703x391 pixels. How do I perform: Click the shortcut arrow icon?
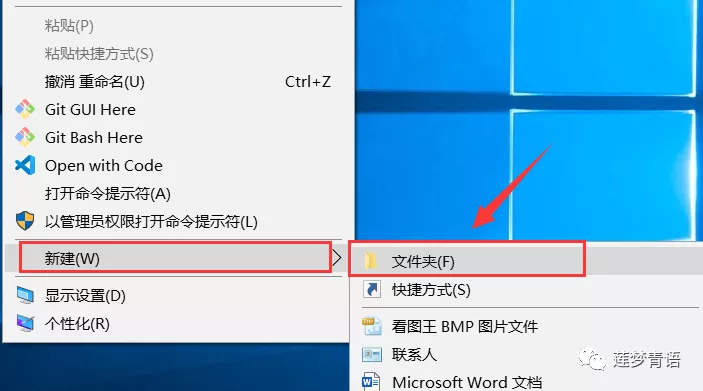click(372, 290)
